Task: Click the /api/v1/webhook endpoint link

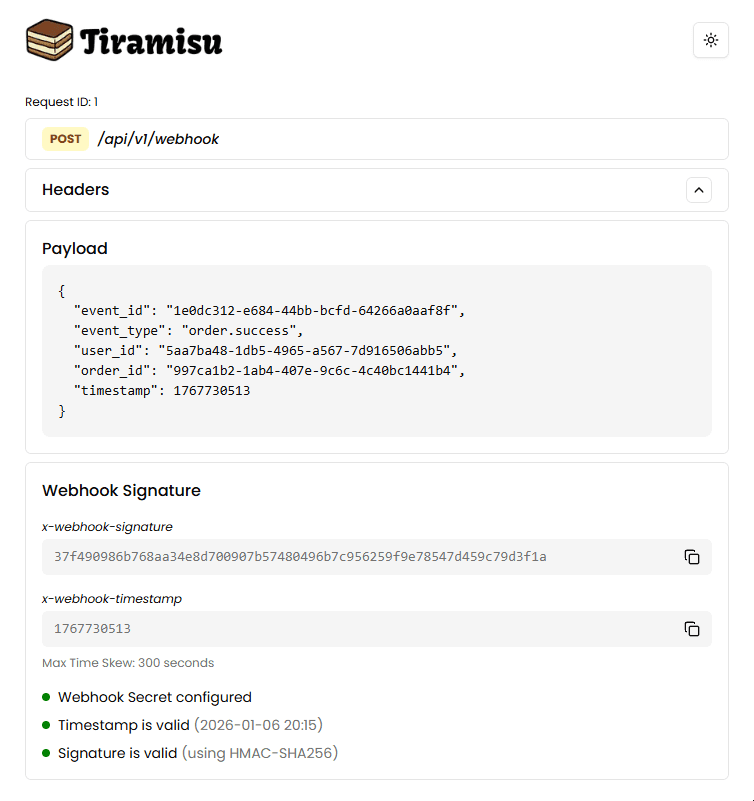Action: (x=157, y=139)
